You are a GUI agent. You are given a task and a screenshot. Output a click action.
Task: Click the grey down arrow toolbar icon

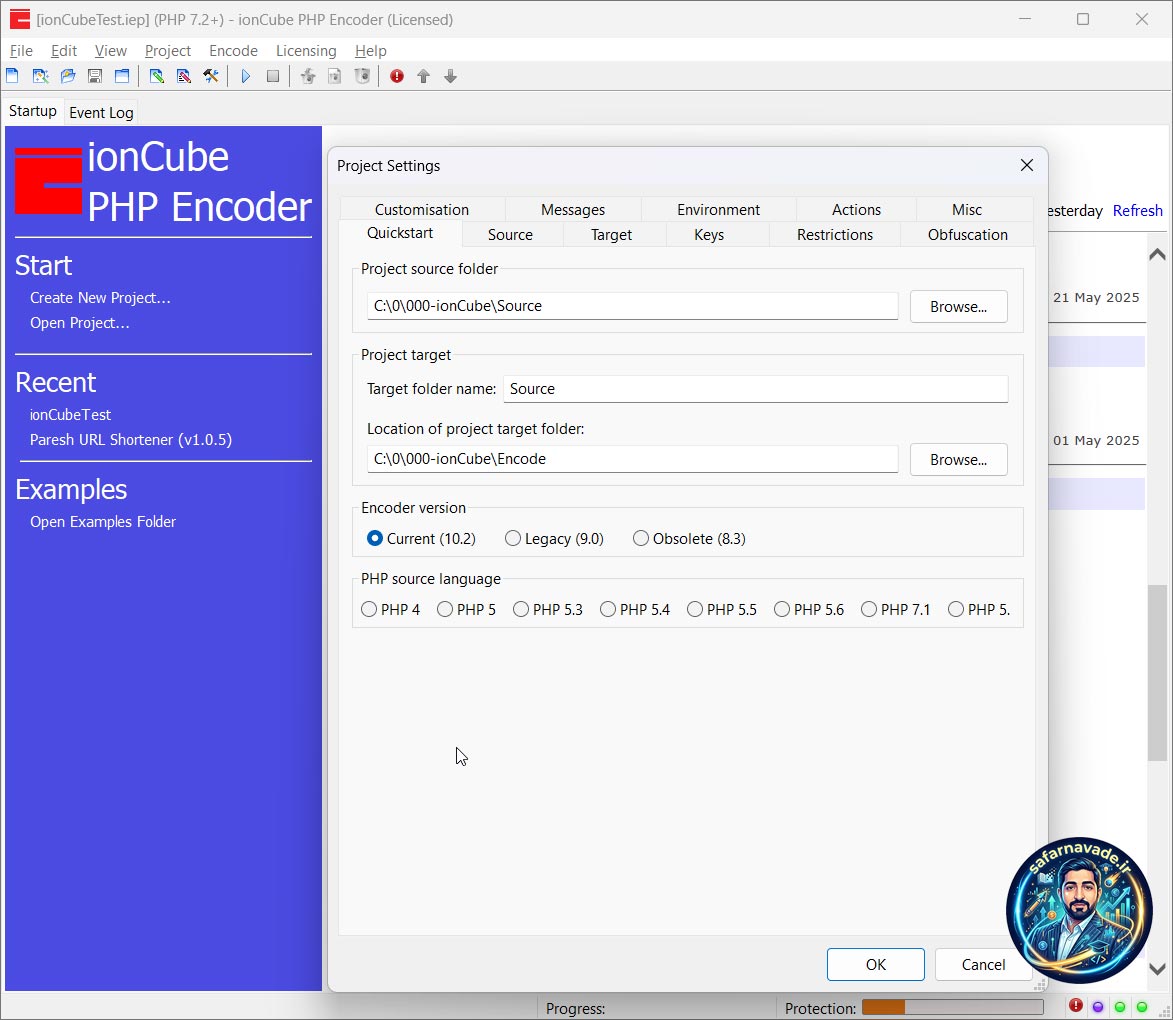pyautogui.click(x=450, y=76)
